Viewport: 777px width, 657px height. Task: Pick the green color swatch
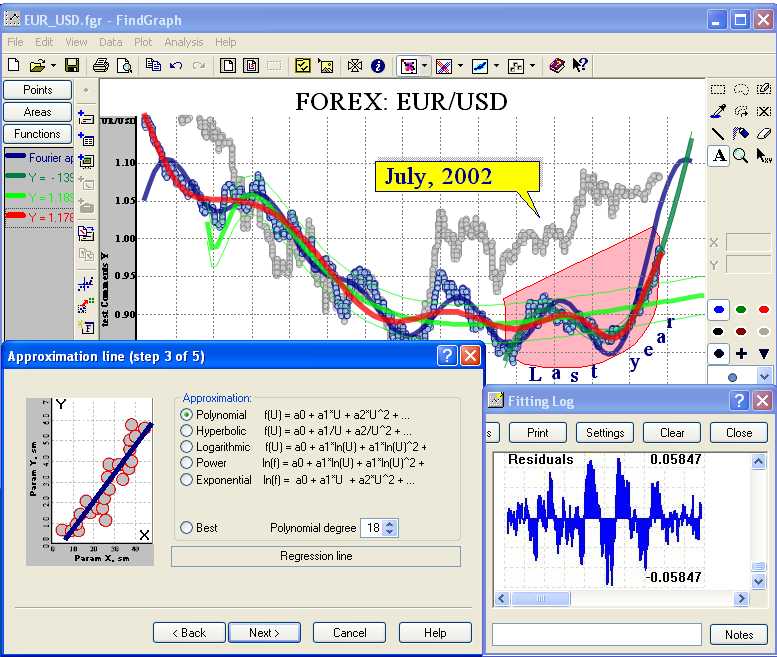(x=741, y=310)
